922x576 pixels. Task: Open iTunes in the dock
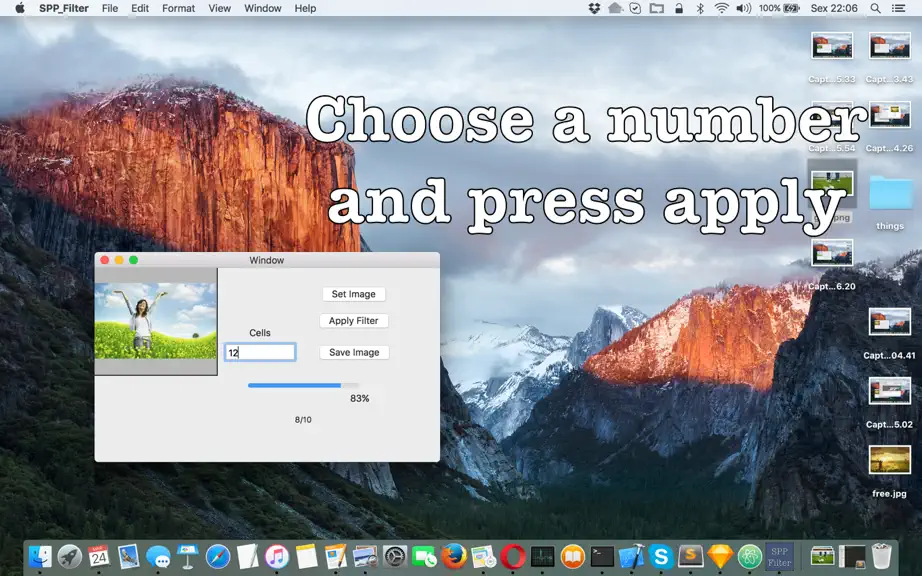coord(276,556)
